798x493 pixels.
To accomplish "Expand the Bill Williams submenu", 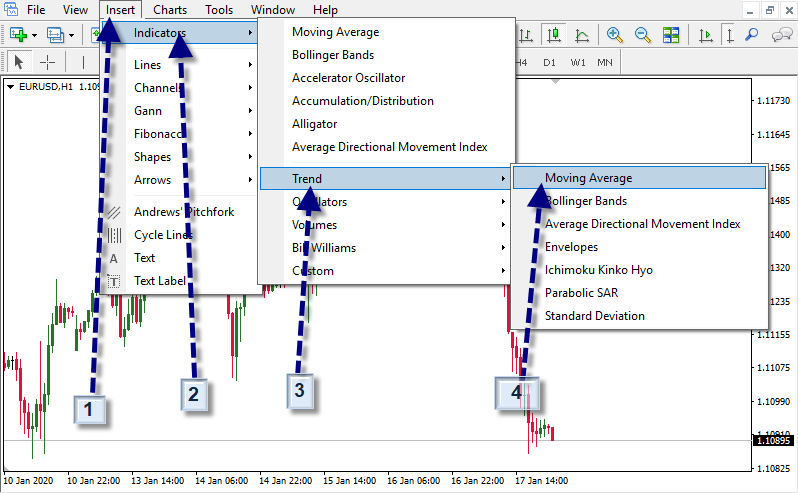I will click(386, 247).
